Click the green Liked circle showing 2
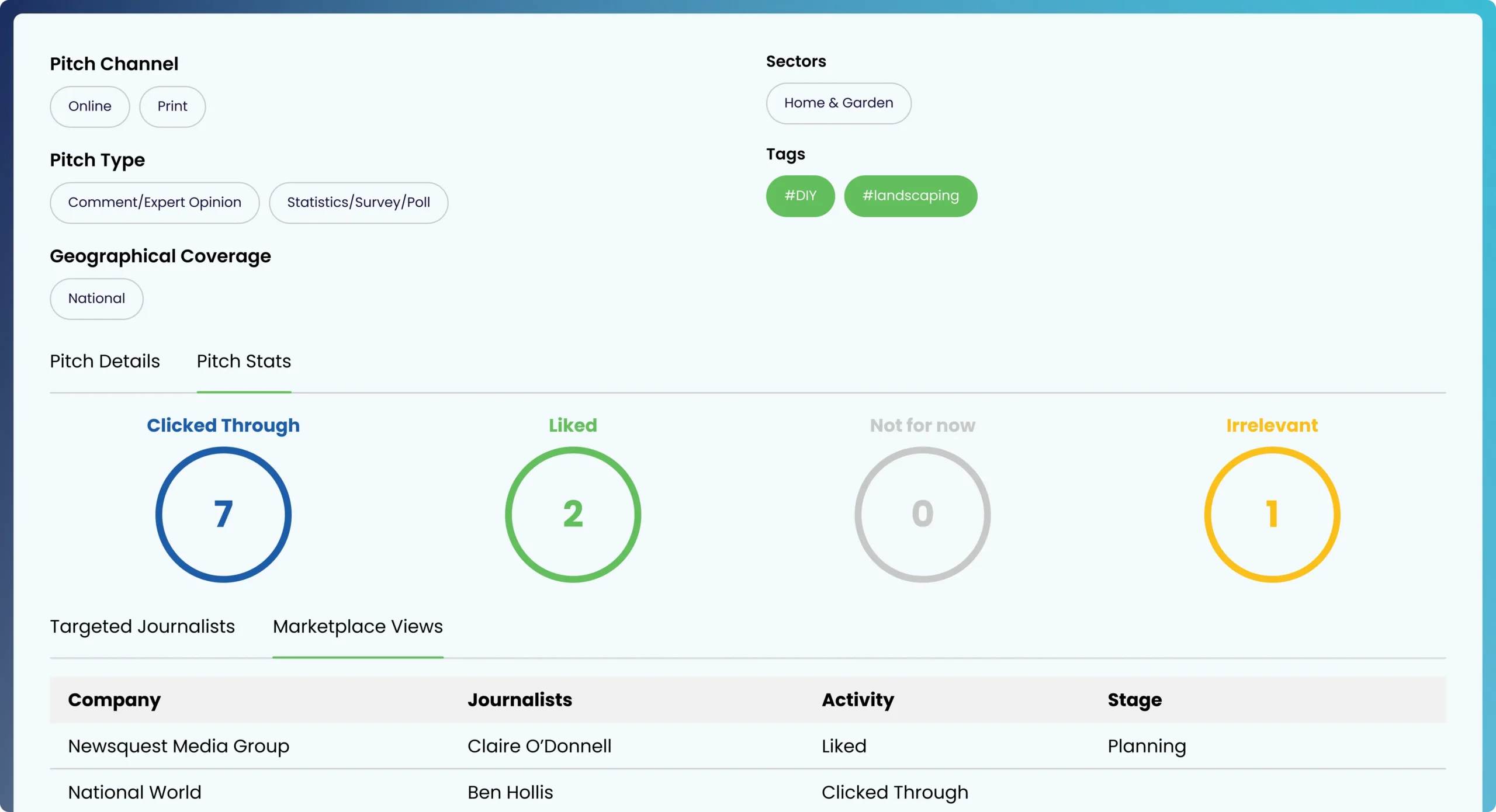Screen dimensions: 1496x812 click(573, 514)
